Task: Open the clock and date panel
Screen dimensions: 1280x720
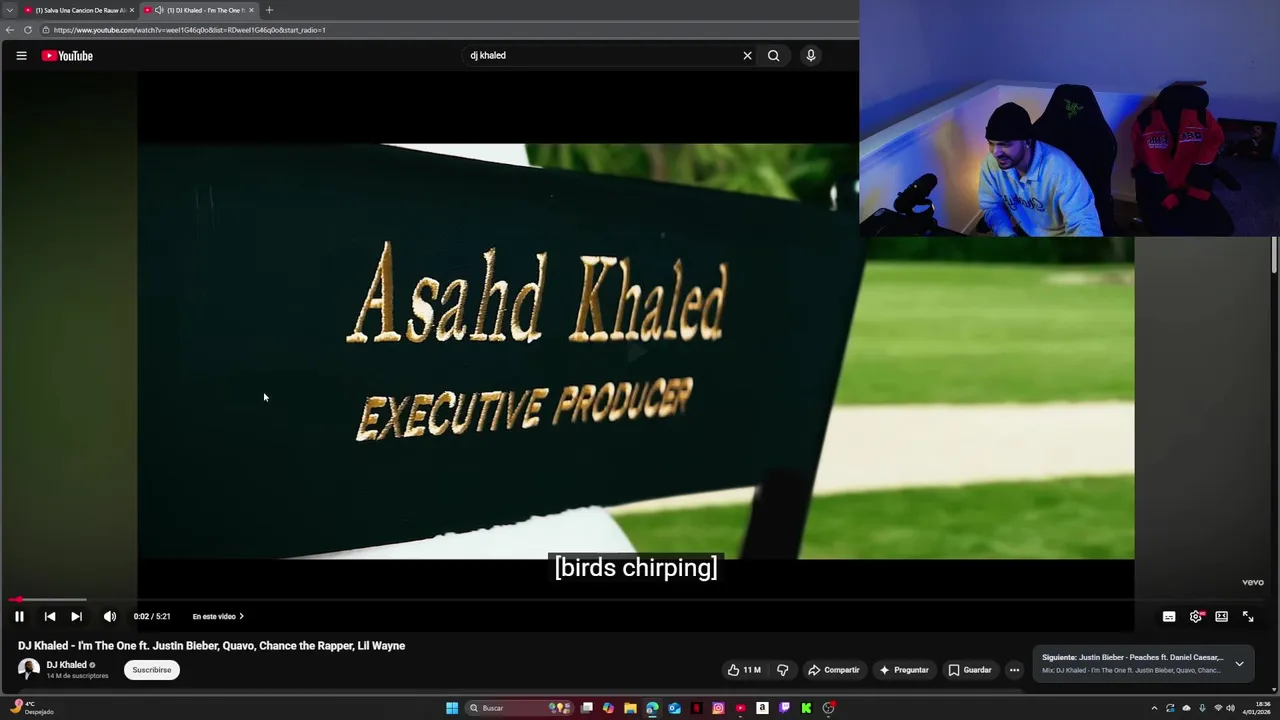Action: [1256, 708]
